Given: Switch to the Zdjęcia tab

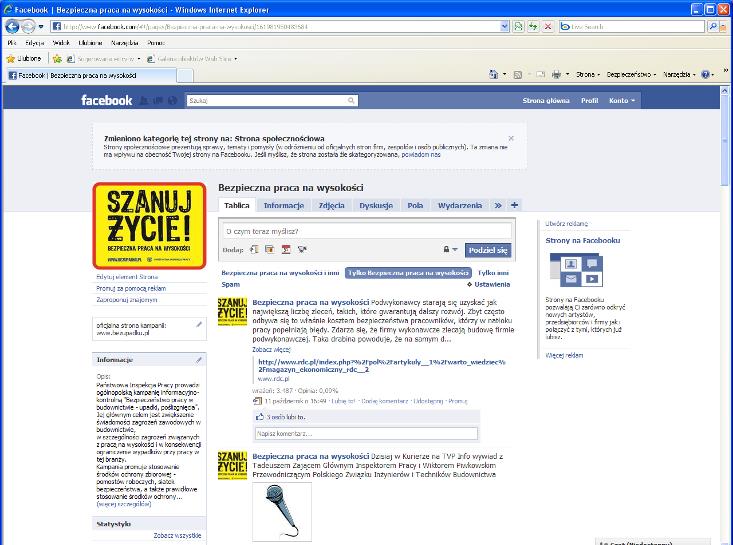Looking at the screenshot, I should 332,206.
